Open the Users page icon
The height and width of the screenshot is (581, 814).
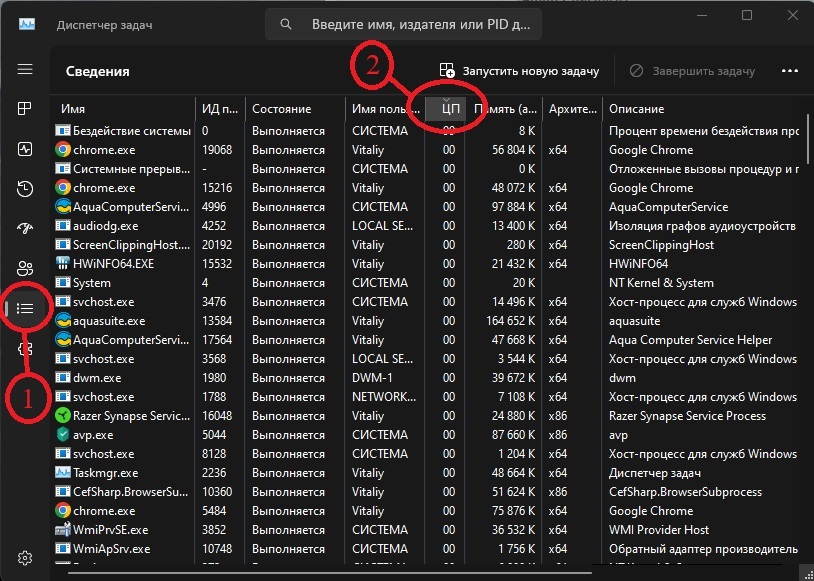pos(25,268)
